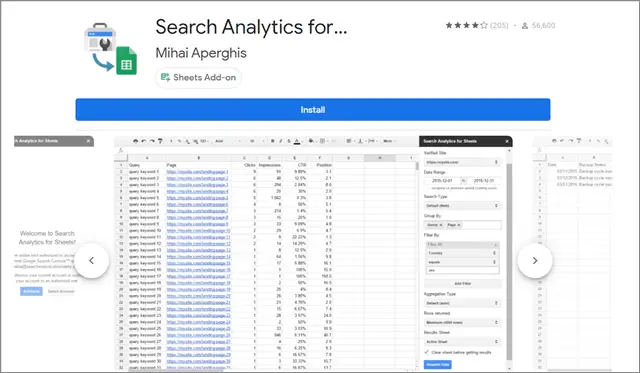
Task: Toggle Clear sheet before getting results checkbox
Action: 427,352
